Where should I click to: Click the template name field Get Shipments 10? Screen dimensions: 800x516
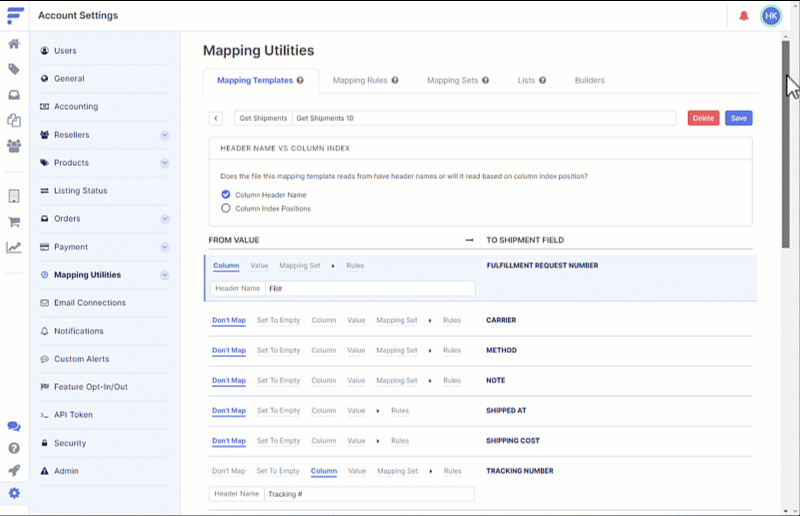pos(484,118)
